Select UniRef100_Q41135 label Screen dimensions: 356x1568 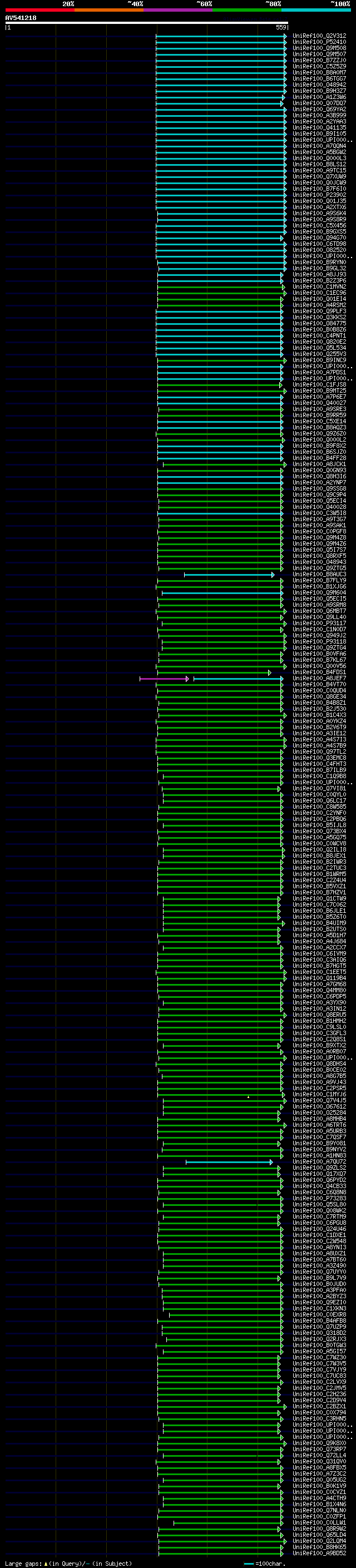(x=319, y=127)
